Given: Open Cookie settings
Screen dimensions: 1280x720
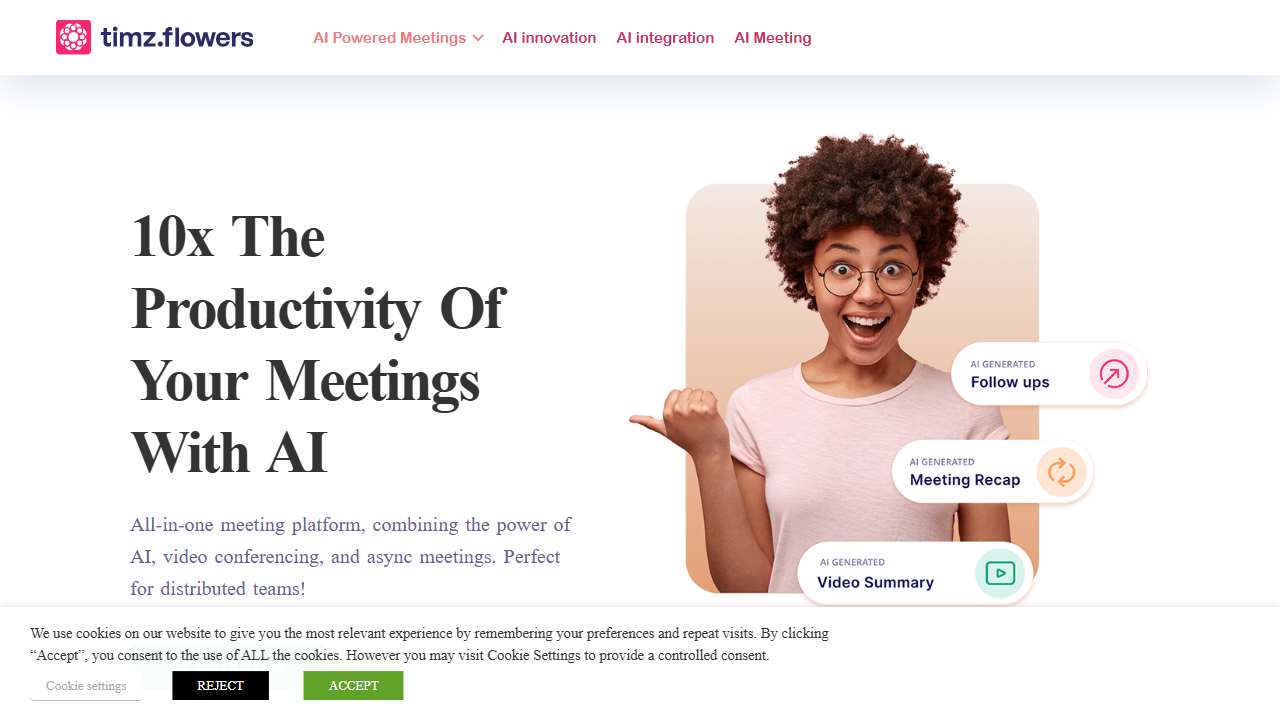Looking at the screenshot, I should tap(86, 685).
